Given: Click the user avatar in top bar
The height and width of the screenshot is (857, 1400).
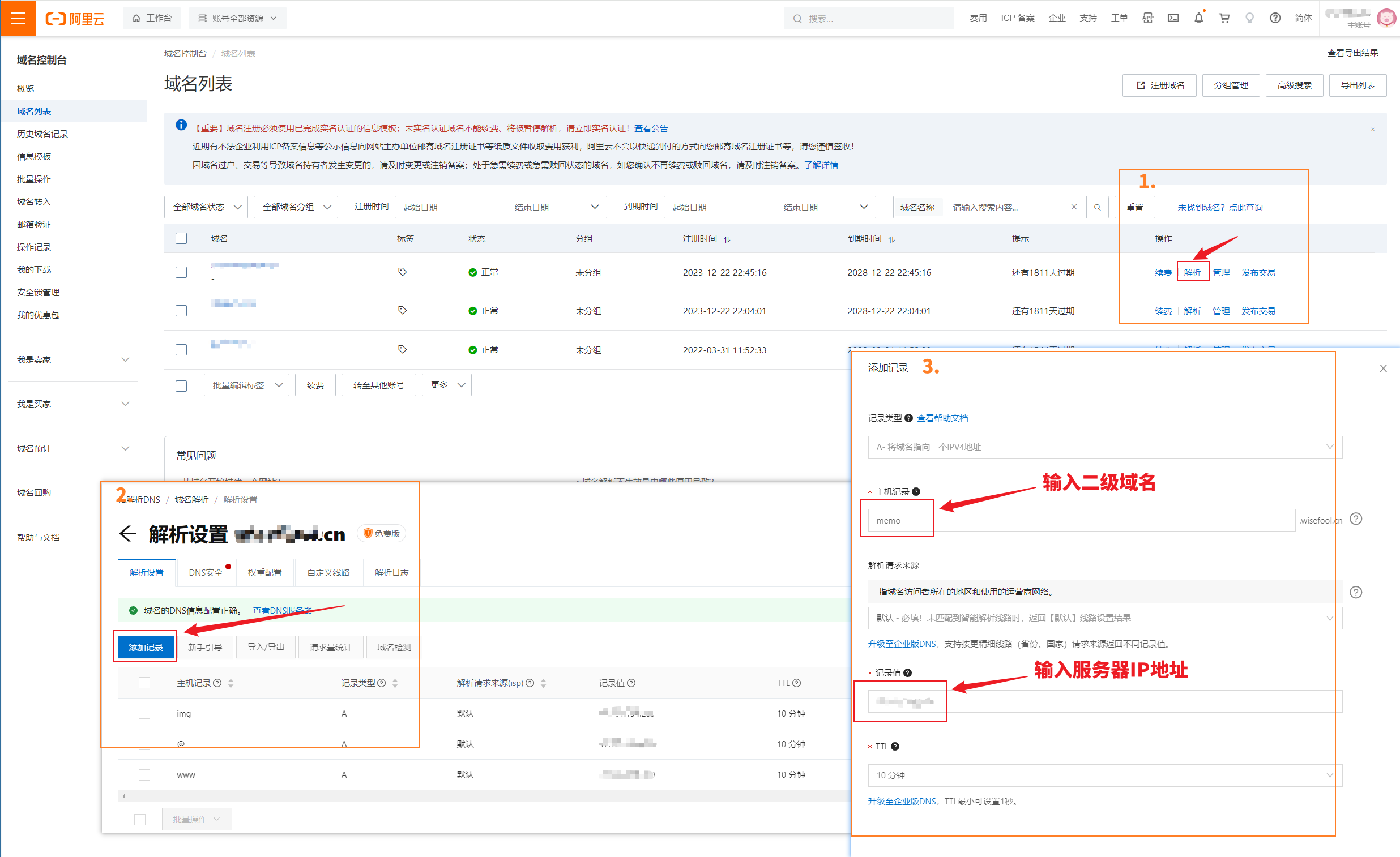Looking at the screenshot, I should [1386, 18].
